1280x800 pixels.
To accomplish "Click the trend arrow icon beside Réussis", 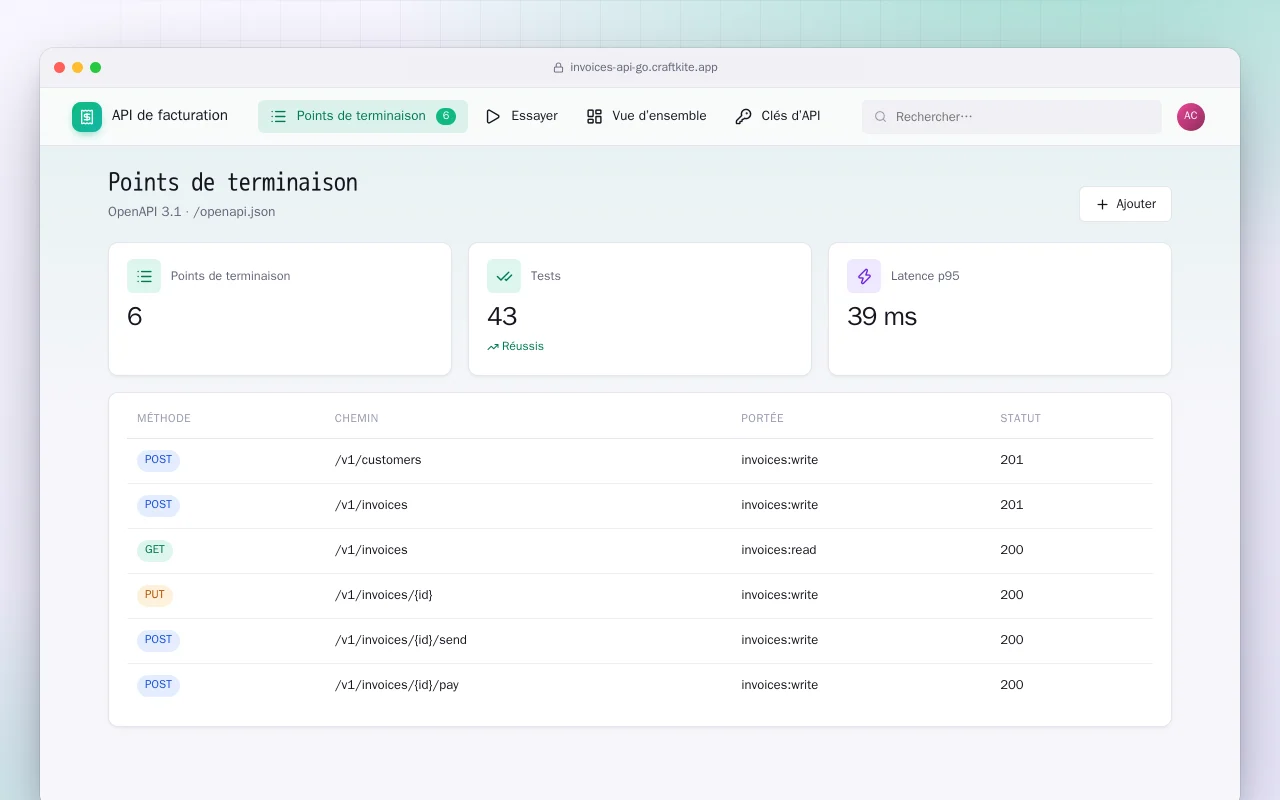I will [x=493, y=347].
